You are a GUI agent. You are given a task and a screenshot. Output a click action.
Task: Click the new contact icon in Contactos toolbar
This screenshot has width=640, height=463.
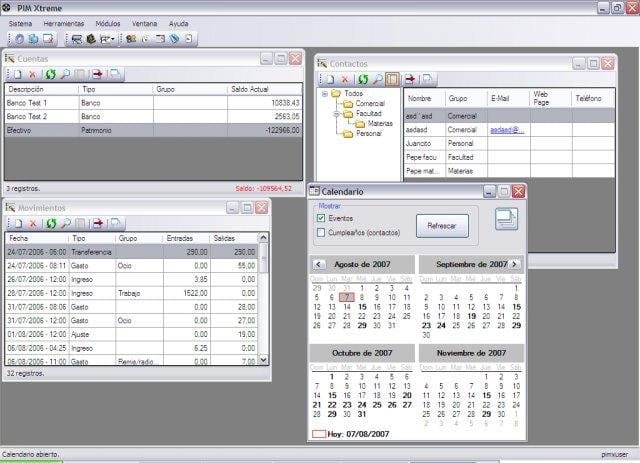[331, 79]
